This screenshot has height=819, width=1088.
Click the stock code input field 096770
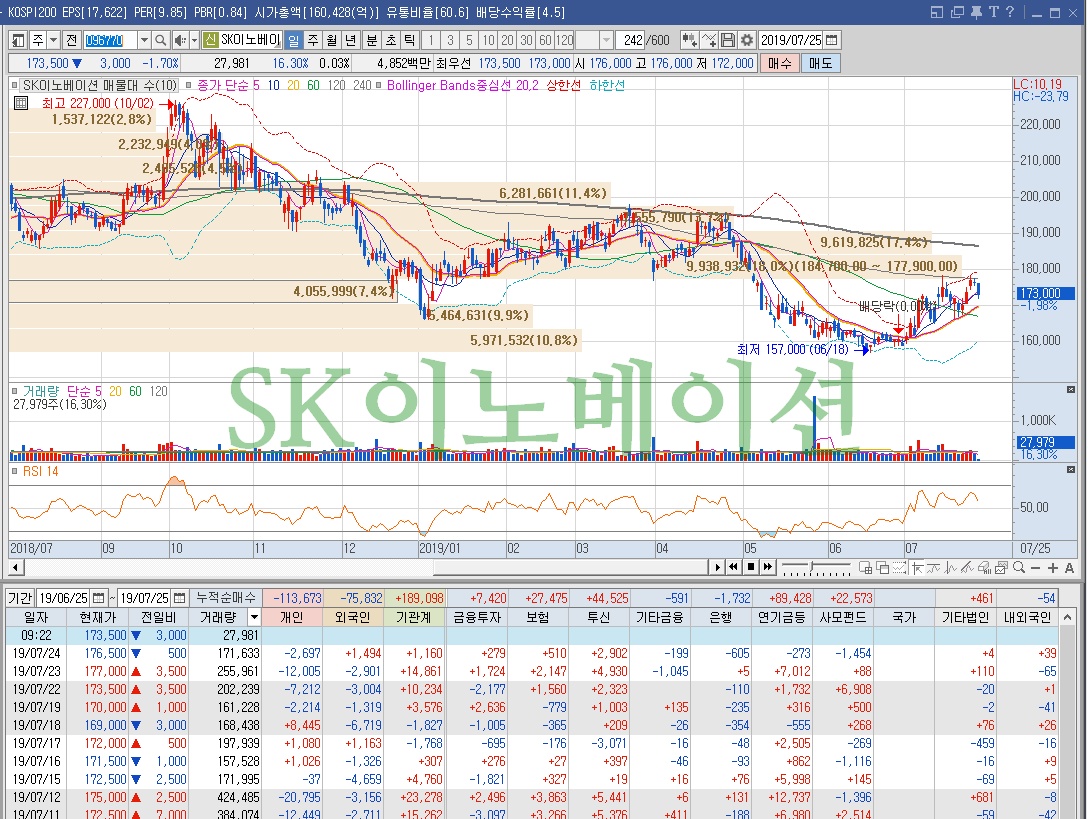click(110, 40)
